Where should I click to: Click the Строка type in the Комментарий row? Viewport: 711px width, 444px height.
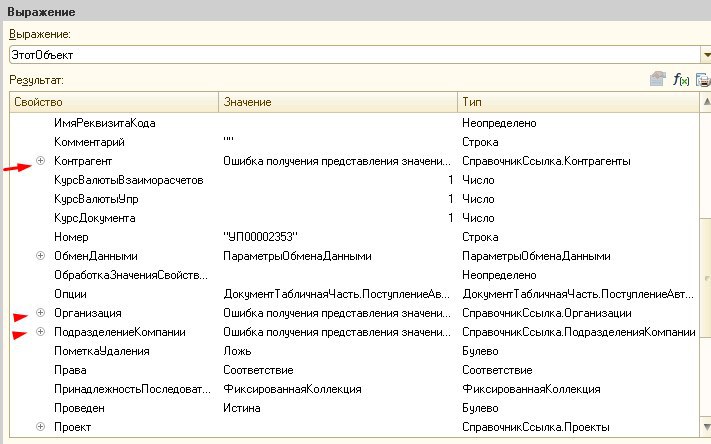[x=480, y=142]
